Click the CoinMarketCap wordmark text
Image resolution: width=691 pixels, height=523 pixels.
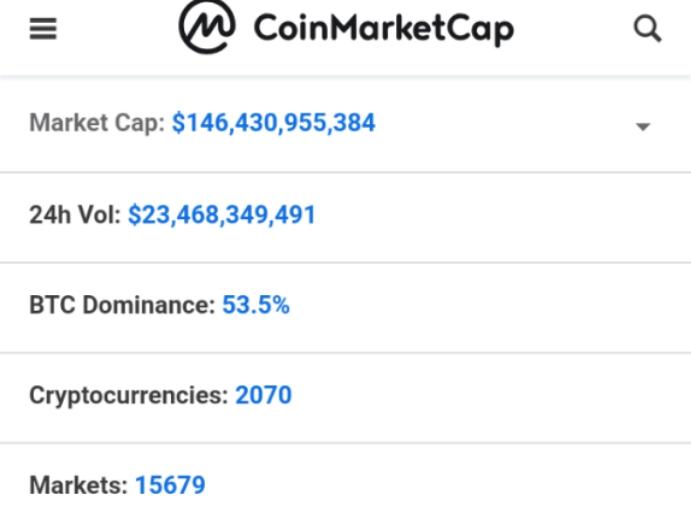(x=383, y=29)
